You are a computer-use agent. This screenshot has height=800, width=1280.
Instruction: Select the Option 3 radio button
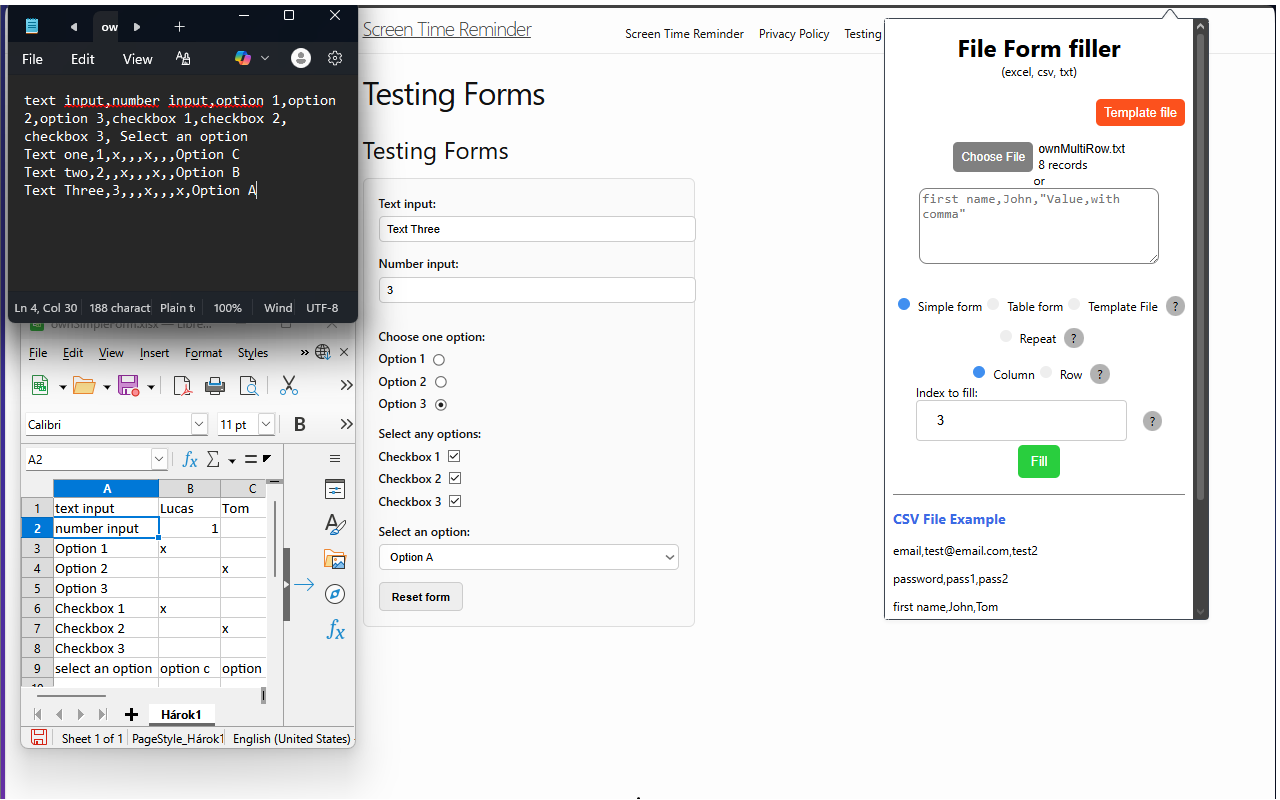(441, 404)
